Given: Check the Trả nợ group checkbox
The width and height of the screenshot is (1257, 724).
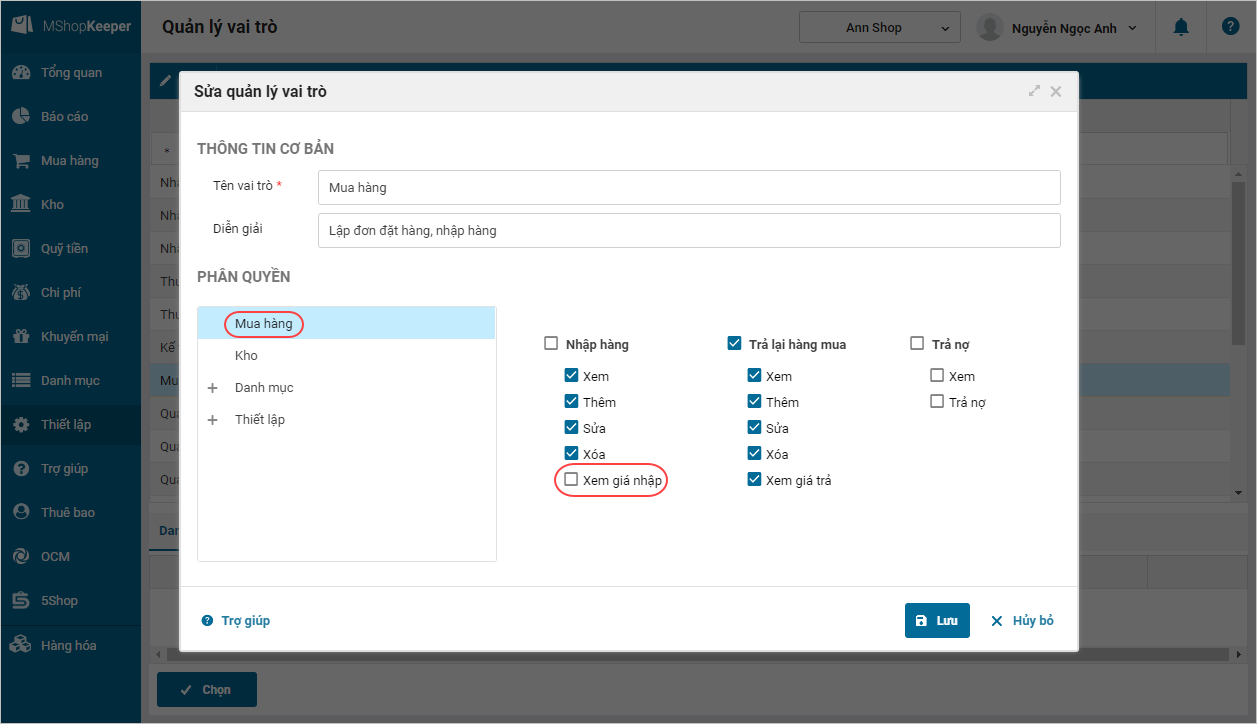Looking at the screenshot, I should click(x=917, y=344).
